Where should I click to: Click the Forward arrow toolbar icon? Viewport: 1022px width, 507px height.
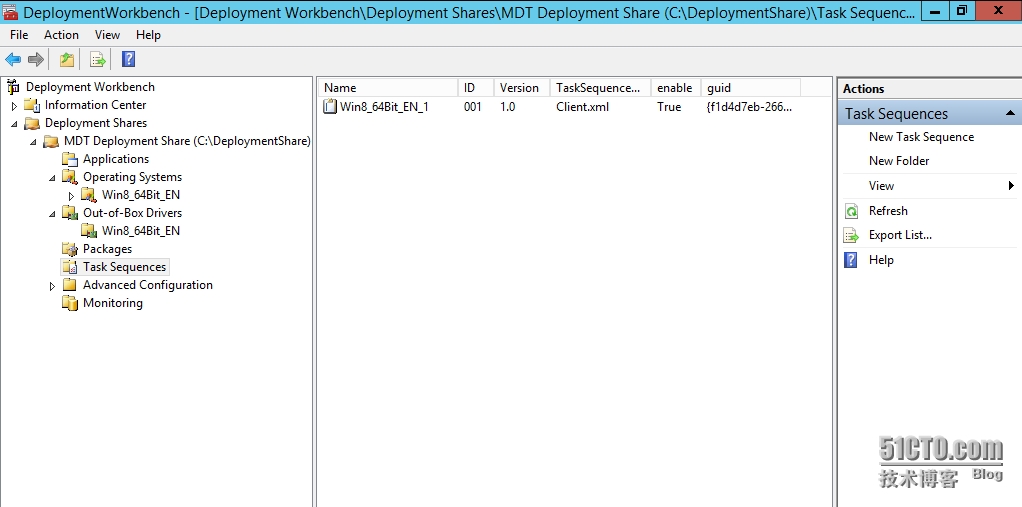(36, 60)
